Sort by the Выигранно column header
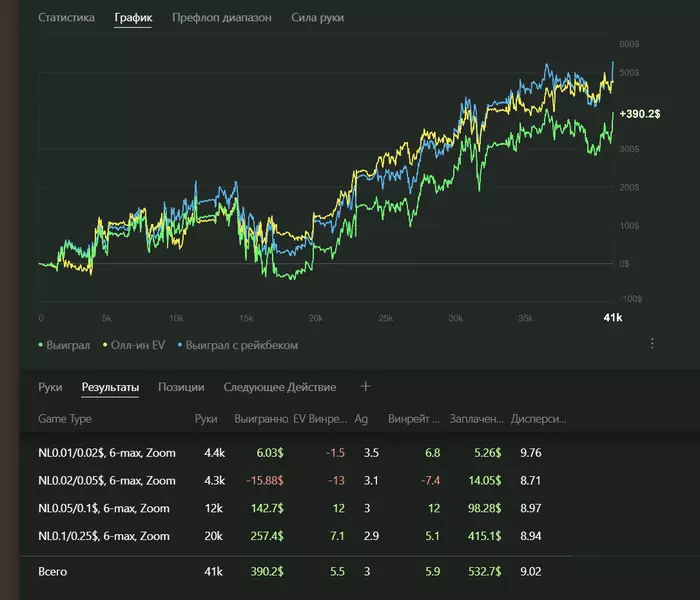The image size is (700, 600). (259, 419)
